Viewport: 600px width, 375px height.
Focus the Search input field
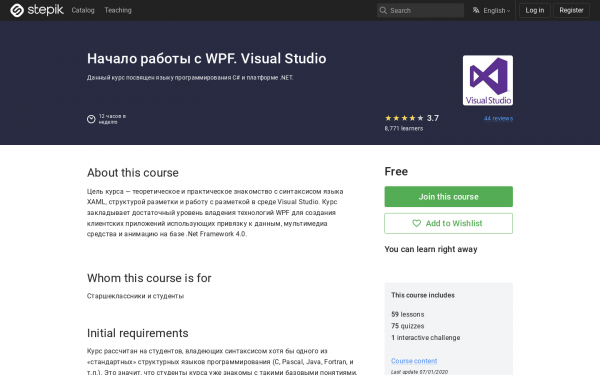tap(420, 10)
